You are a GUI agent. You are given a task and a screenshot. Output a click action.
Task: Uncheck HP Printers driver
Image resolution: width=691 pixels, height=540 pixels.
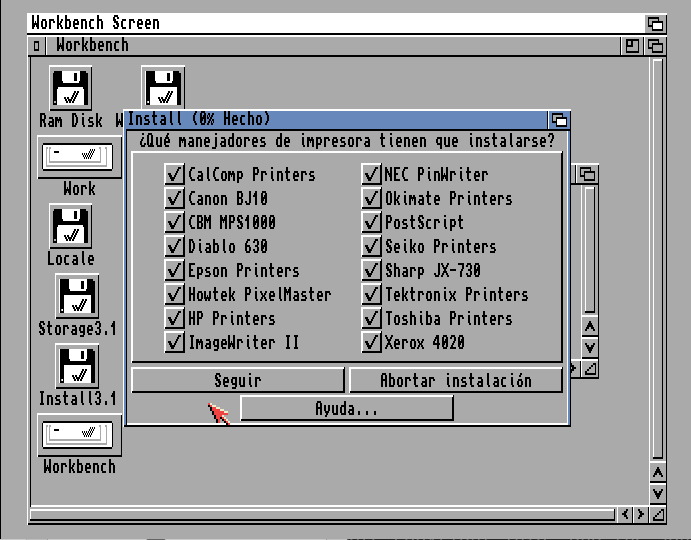pos(175,319)
